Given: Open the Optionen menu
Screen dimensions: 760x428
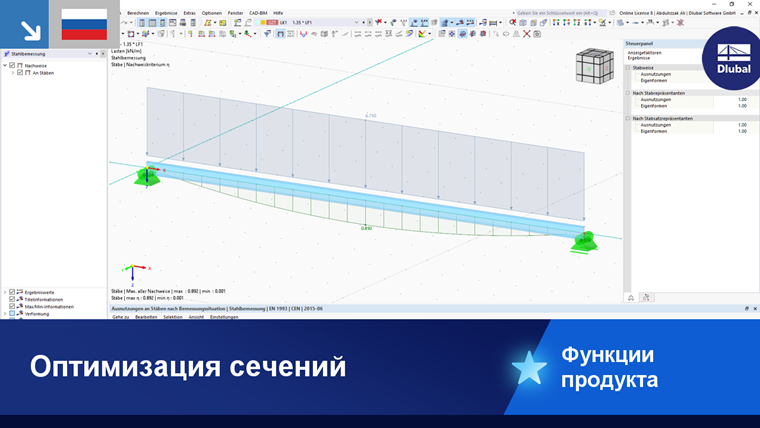Looking at the screenshot, I should pyautogui.click(x=211, y=13).
